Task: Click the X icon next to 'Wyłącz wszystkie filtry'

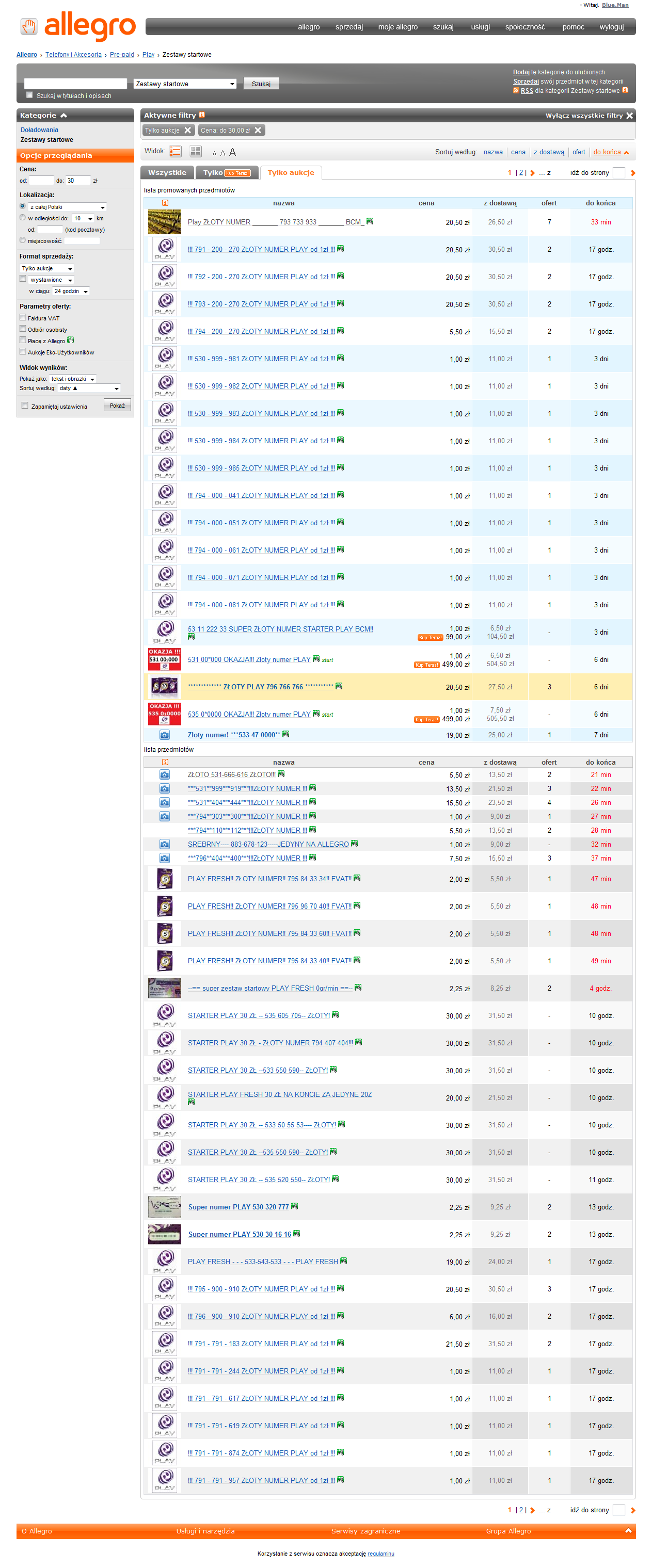Action: [629, 116]
